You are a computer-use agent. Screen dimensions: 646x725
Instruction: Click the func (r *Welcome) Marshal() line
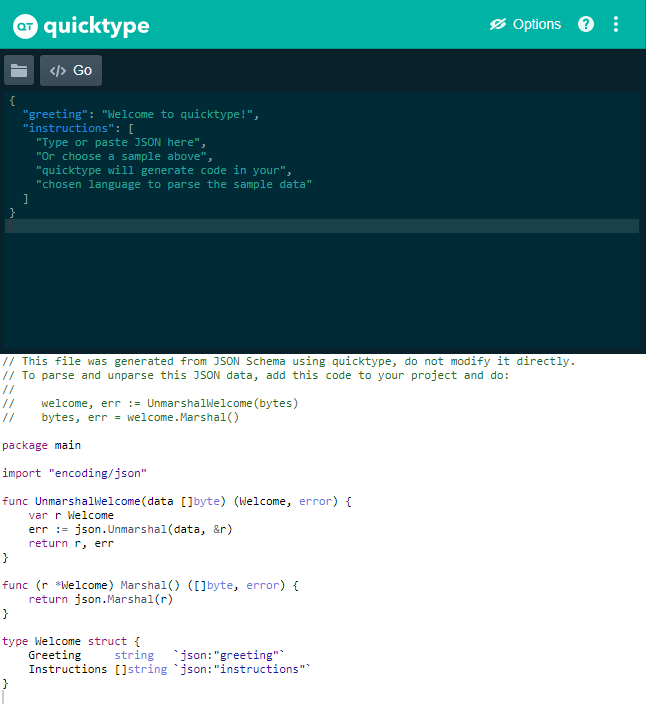tap(150, 585)
